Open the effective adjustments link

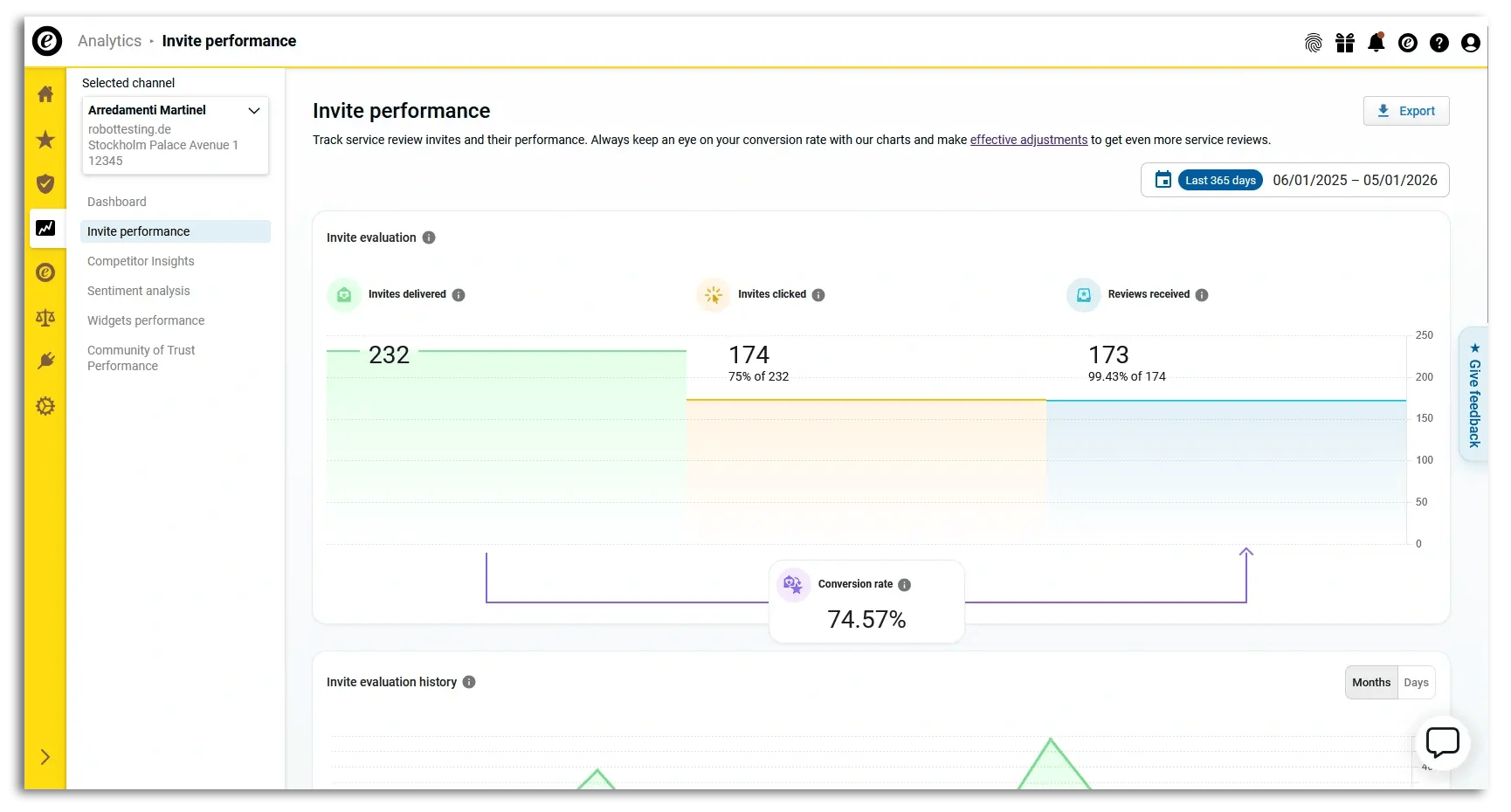1028,140
